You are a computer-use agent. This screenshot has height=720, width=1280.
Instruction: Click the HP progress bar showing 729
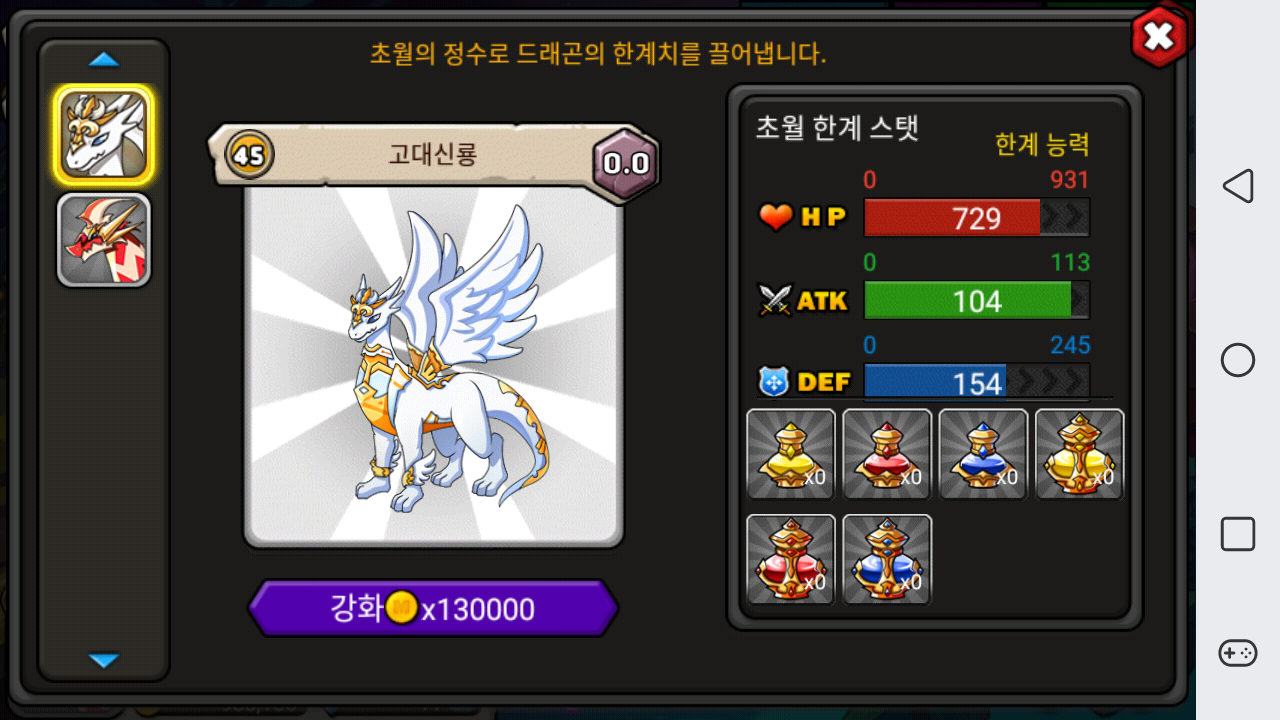point(976,218)
